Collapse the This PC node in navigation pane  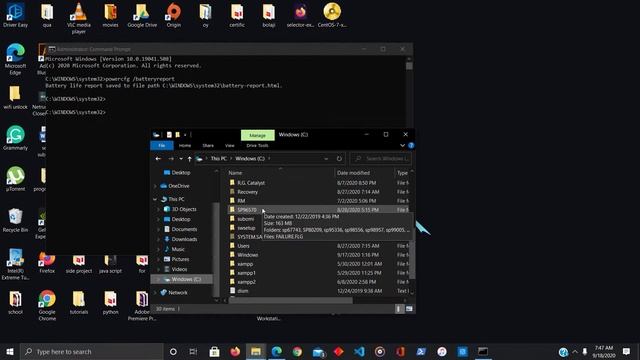[155, 199]
